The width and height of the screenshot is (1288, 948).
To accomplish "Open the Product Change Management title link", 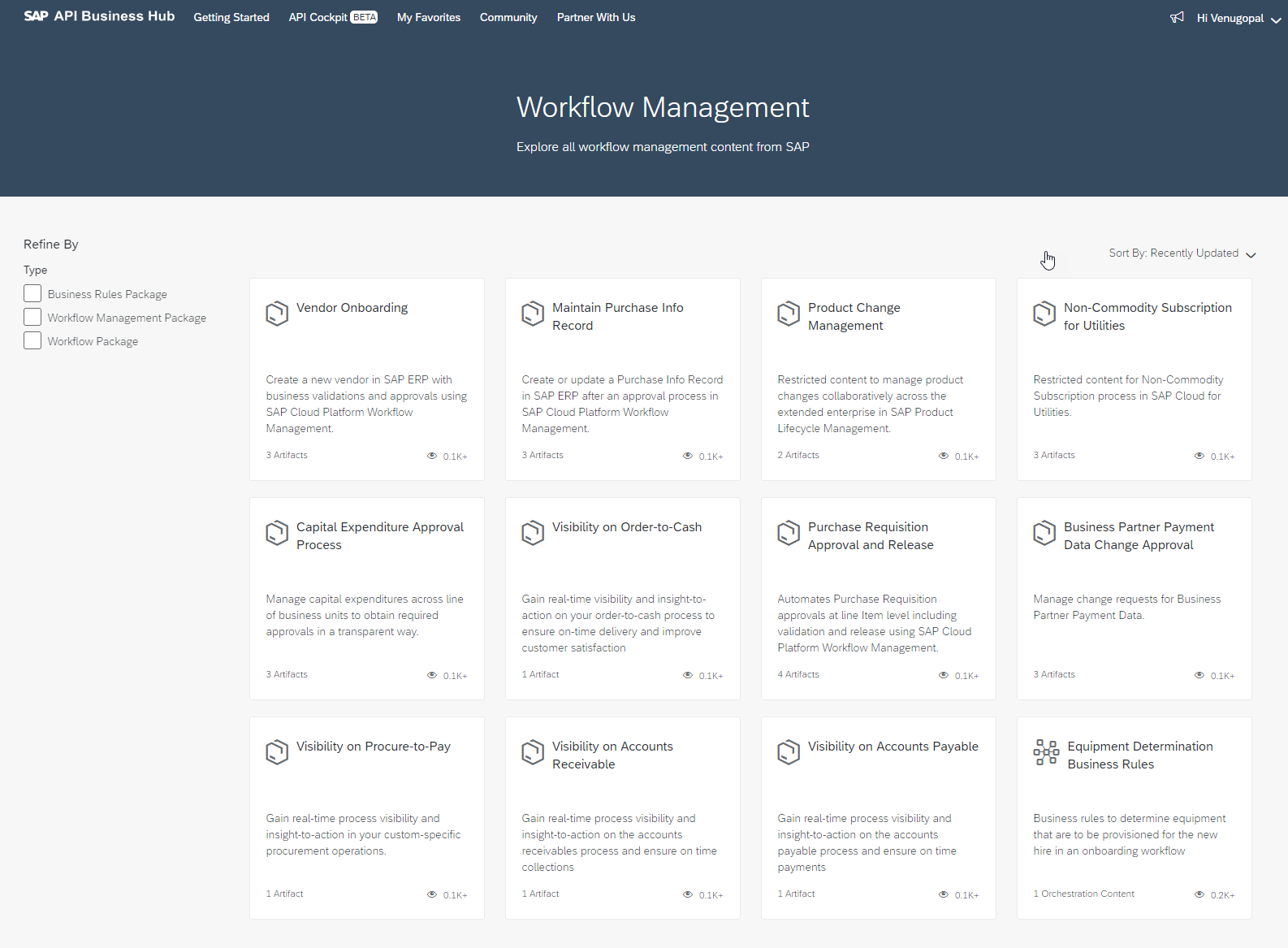I will point(854,317).
